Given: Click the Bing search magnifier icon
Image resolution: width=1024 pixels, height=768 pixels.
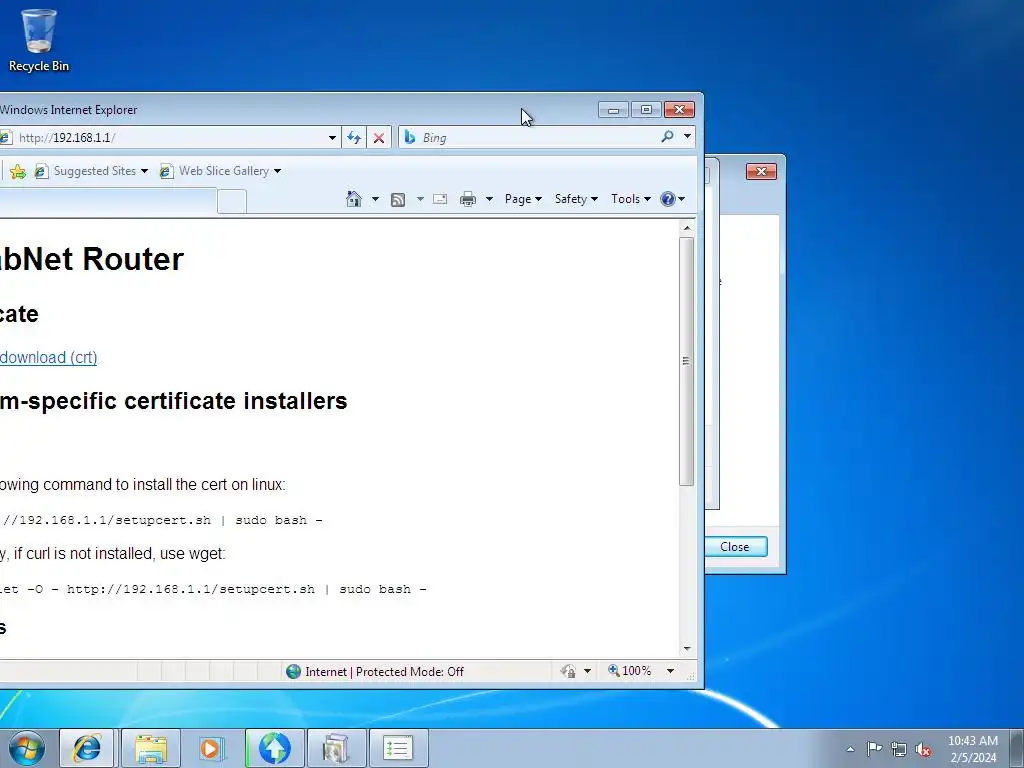Looking at the screenshot, I should point(667,137).
